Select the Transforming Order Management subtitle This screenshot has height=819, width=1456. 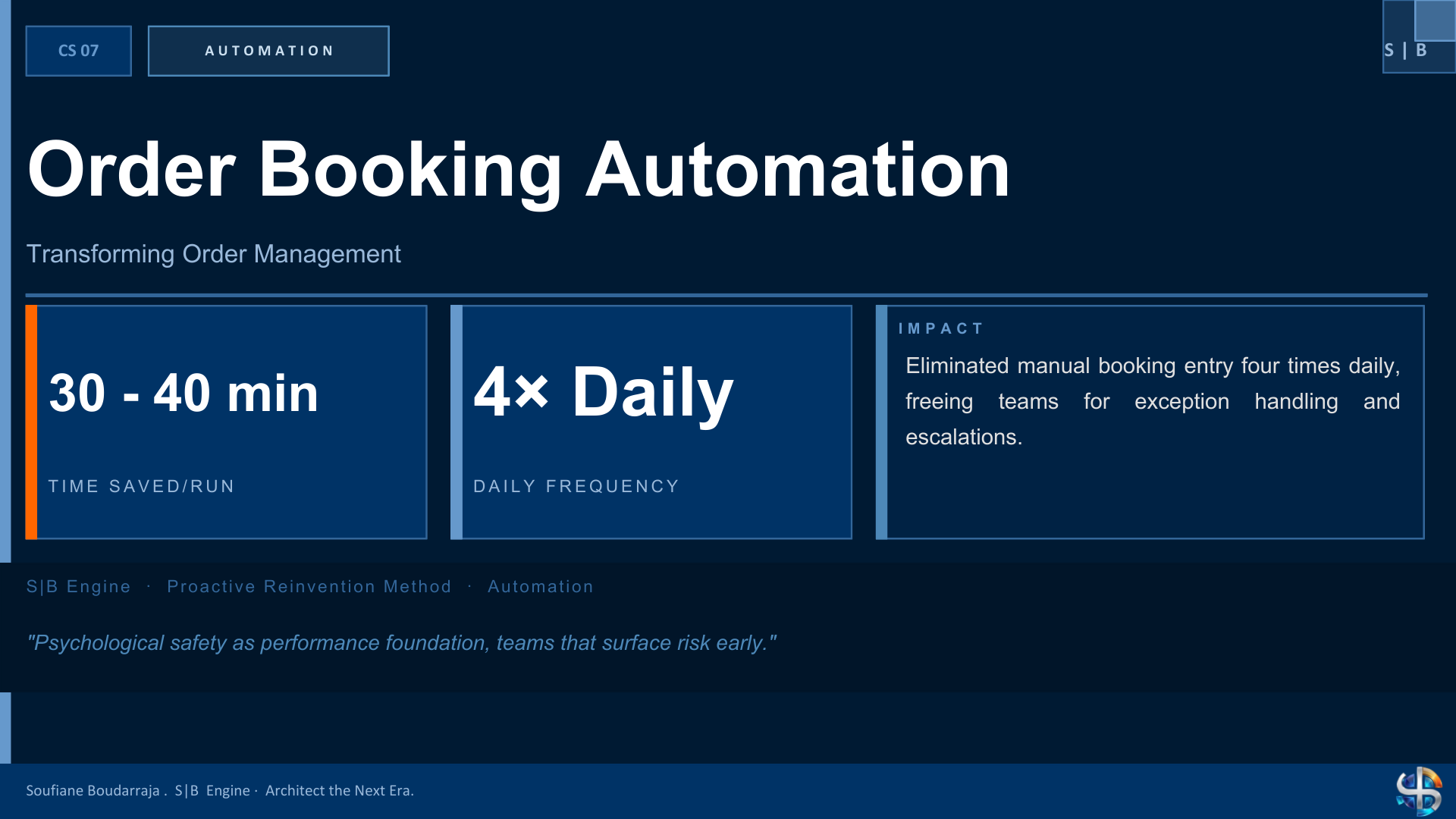(x=214, y=254)
